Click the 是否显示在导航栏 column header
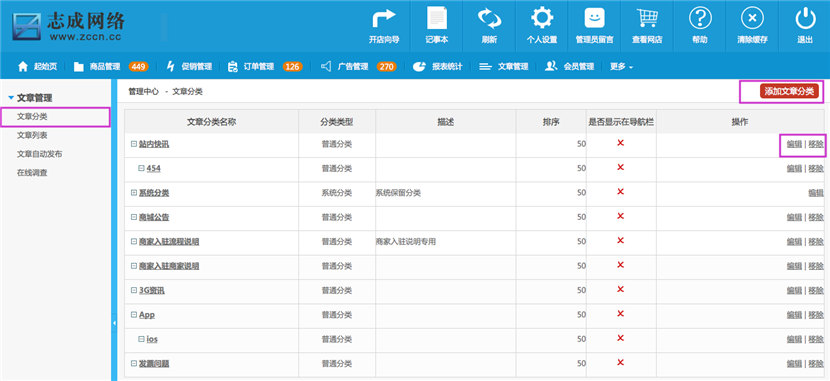The height and width of the screenshot is (381, 830). coord(621,122)
